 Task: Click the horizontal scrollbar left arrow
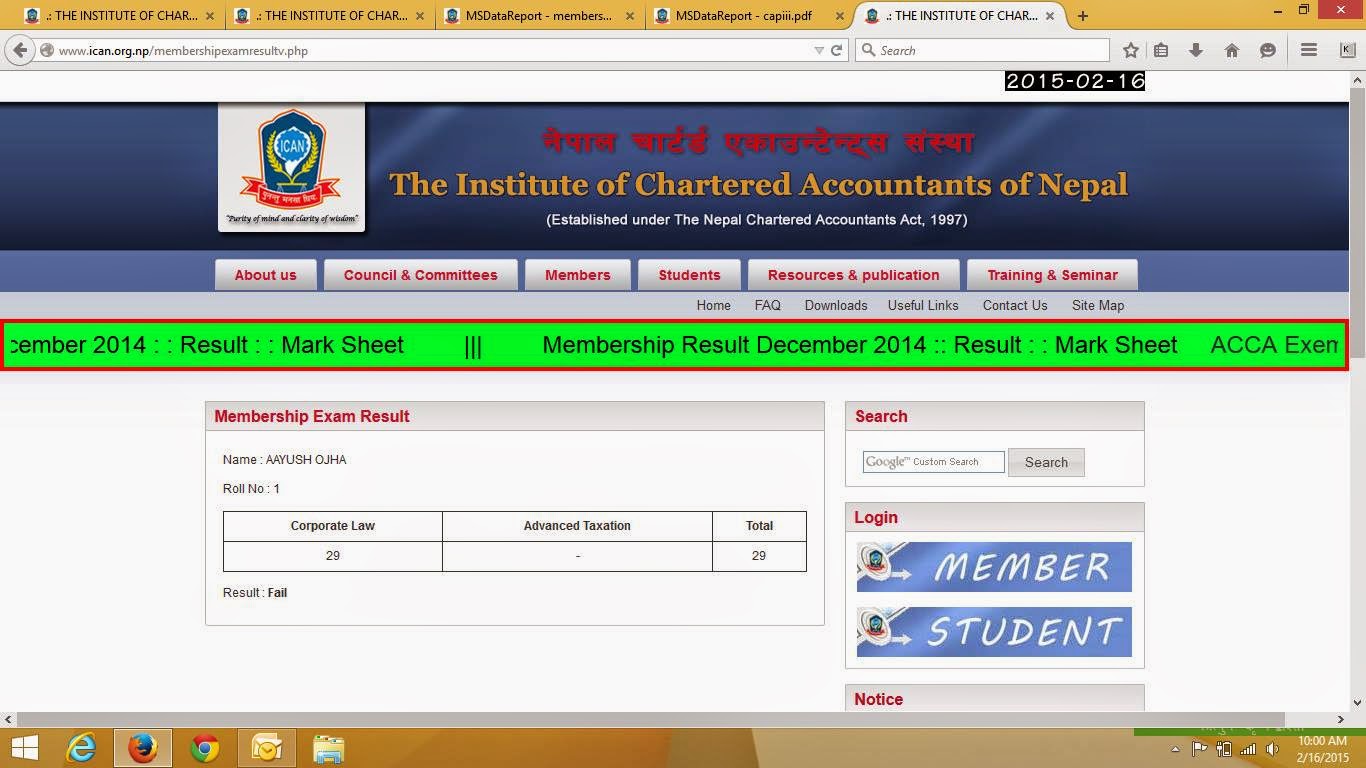tap(8, 719)
